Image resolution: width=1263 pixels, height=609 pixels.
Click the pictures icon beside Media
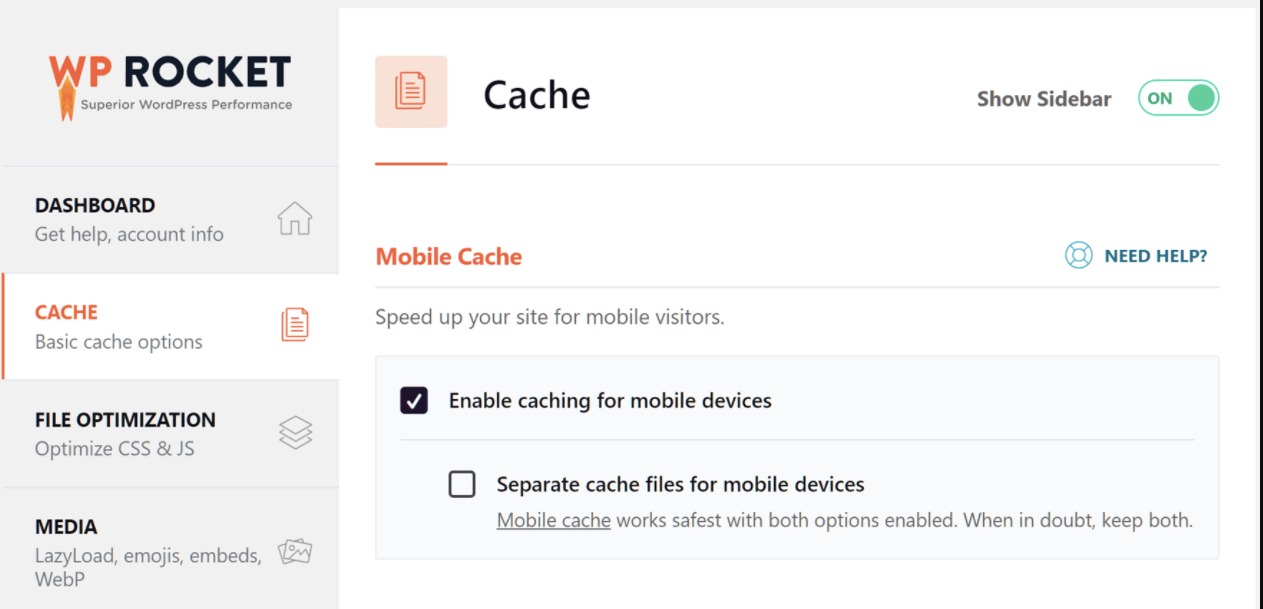[295, 551]
